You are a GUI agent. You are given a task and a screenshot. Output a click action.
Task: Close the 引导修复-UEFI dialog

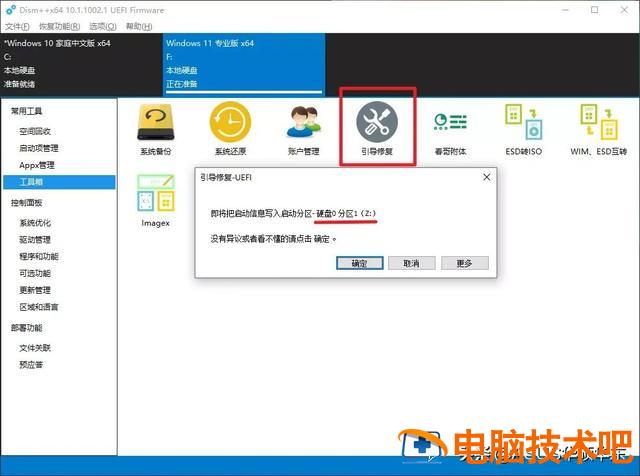pos(487,177)
